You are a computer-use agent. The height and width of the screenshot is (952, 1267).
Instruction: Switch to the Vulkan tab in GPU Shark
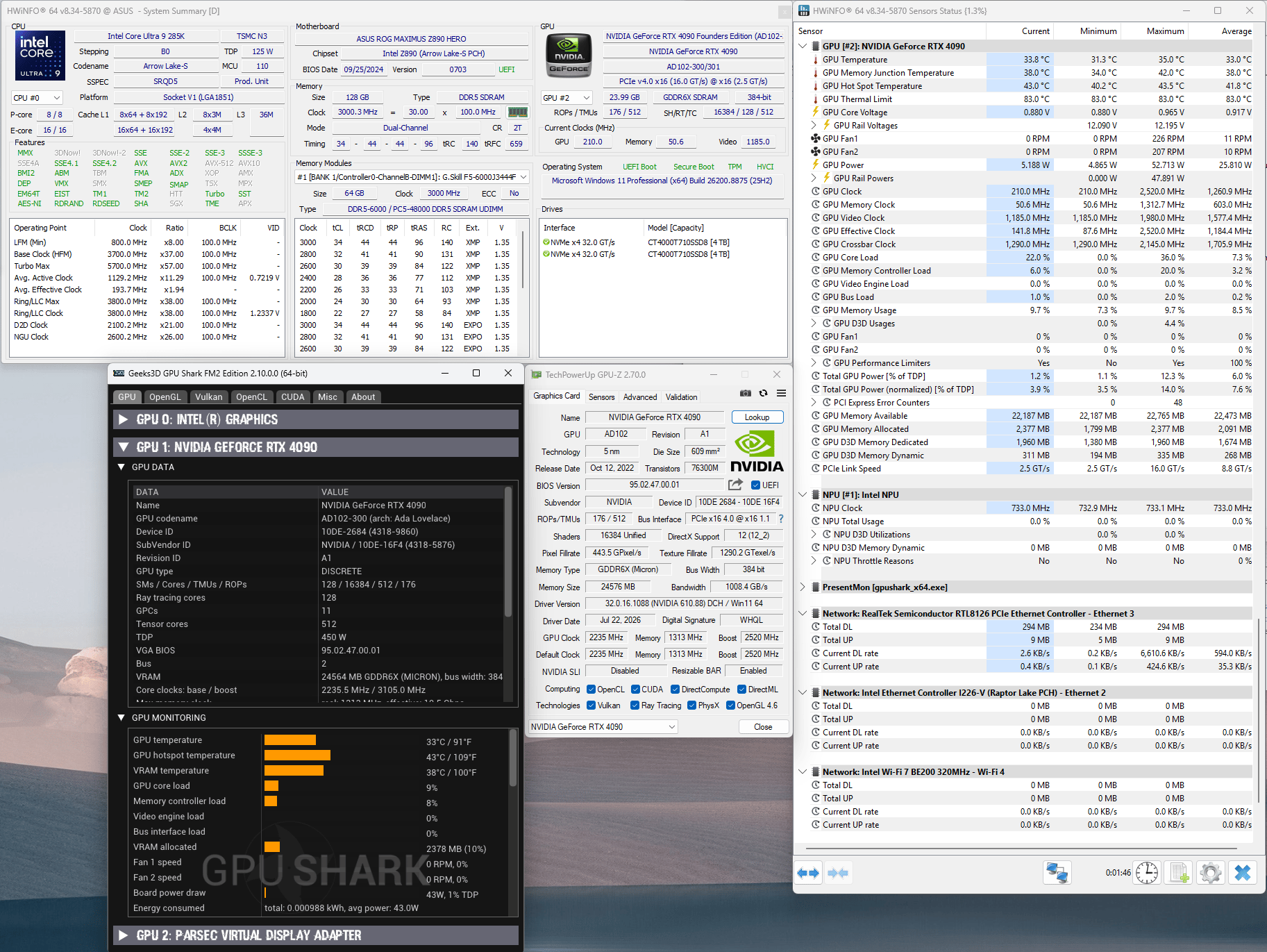point(209,397)
